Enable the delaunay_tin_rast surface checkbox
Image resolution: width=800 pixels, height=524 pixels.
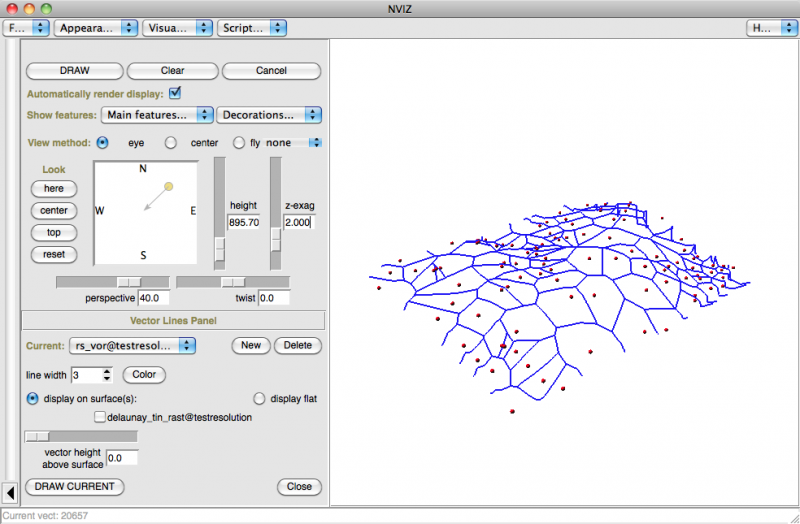click(100, 417)
